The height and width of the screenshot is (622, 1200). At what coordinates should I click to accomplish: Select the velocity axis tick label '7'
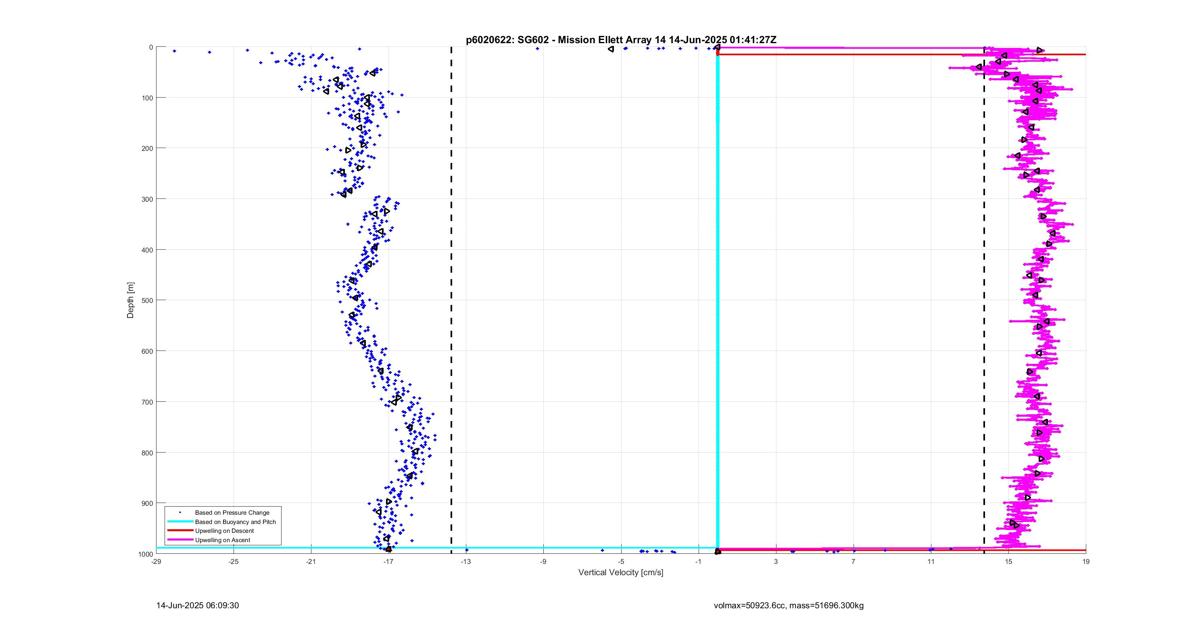coord(853,562)
